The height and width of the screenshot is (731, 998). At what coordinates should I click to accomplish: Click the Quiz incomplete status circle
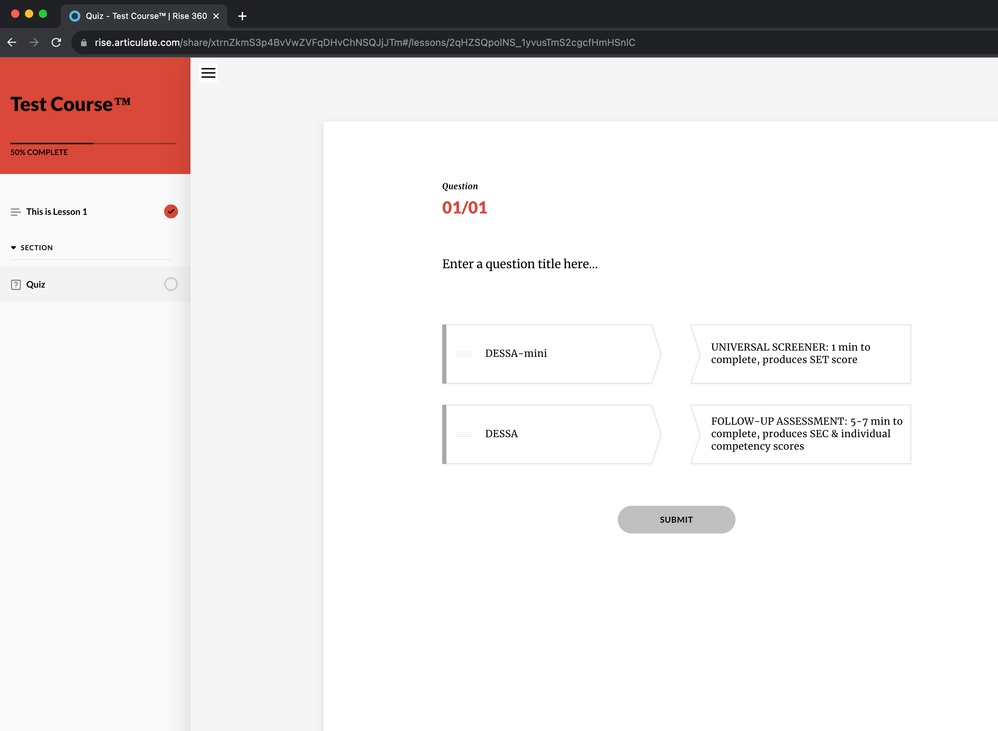tap(171, 284)
